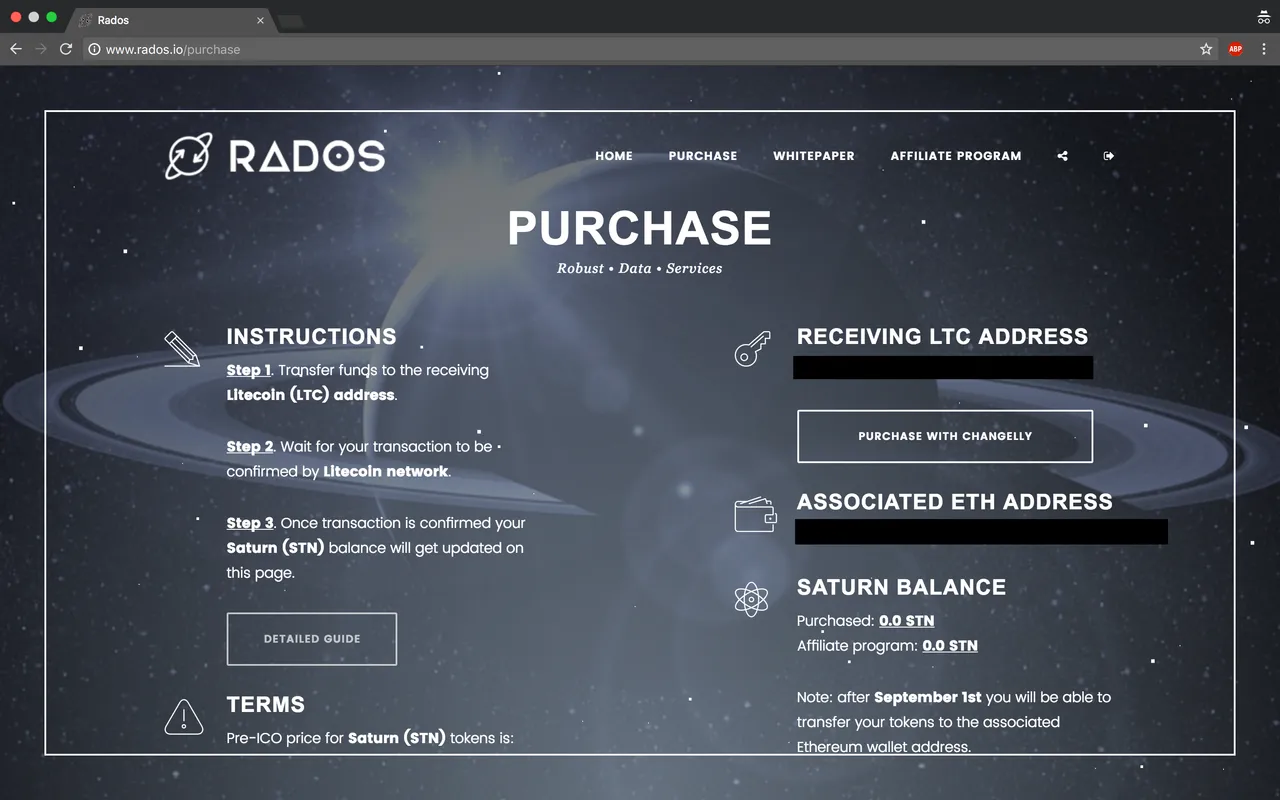Image resolution: width=1280 pixels, height=800 pixels.
Task: Go back using the browser back arrow
Action: coord(16,49)
